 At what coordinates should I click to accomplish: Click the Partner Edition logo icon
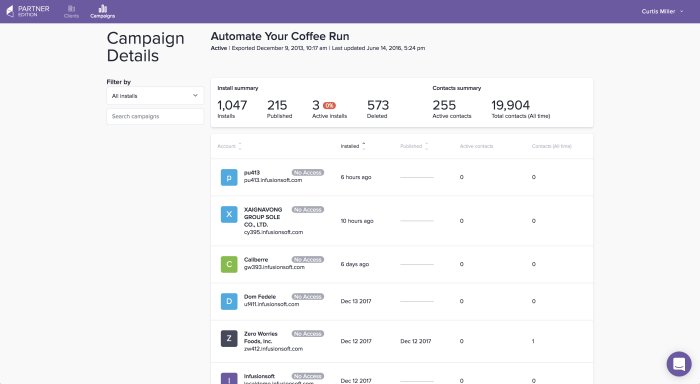pos(10,11)
